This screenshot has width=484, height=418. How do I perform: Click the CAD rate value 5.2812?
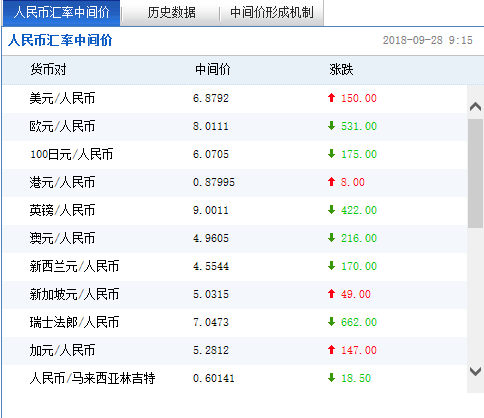211,350
